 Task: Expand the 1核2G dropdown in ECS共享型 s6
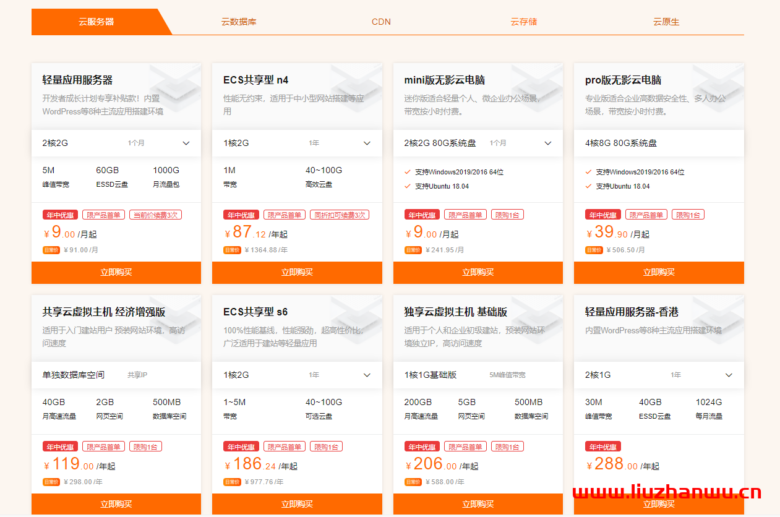tap(368, 375)
